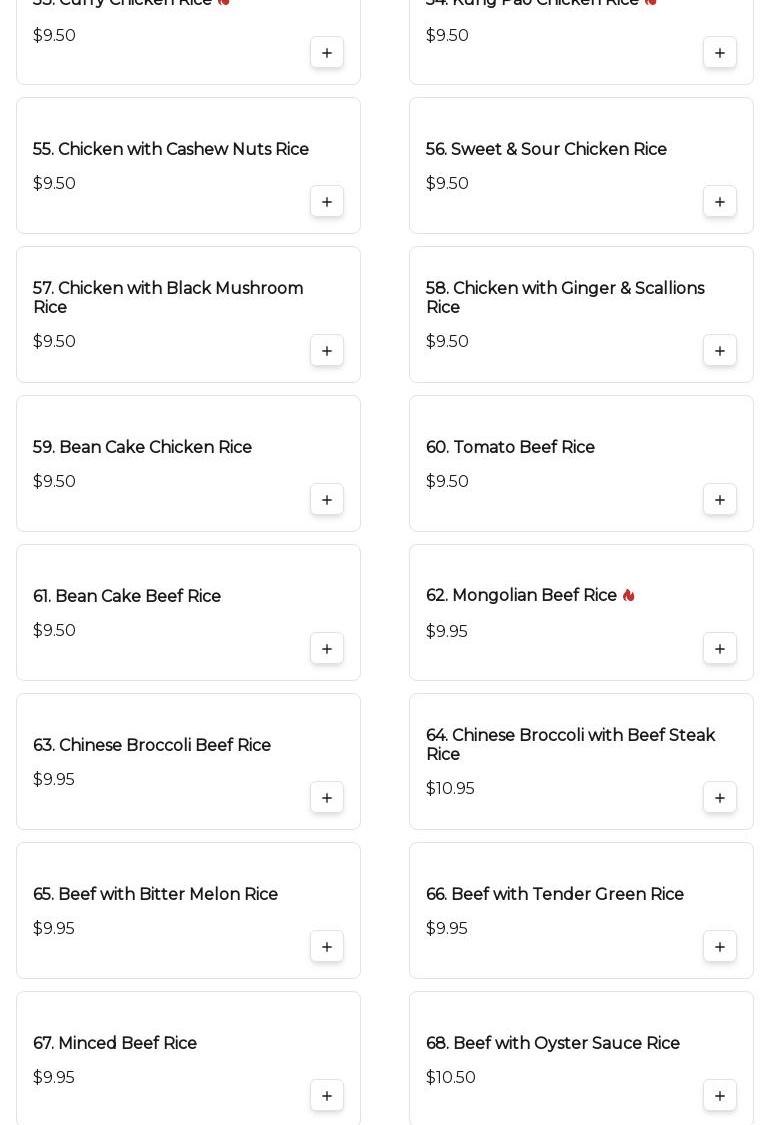770x1125 pixels.
Task: Add Beef with Bitter Melon Rice
Action: 327,947
